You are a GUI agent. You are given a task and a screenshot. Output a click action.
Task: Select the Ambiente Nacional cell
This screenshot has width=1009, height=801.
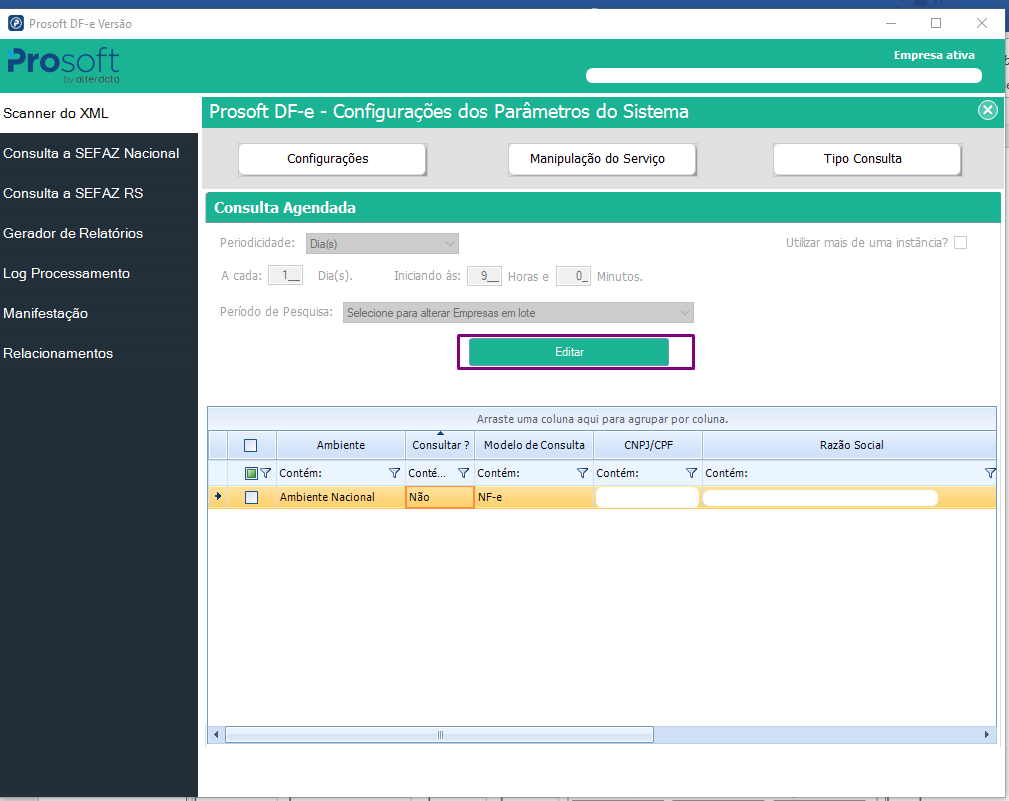point(340,497)
